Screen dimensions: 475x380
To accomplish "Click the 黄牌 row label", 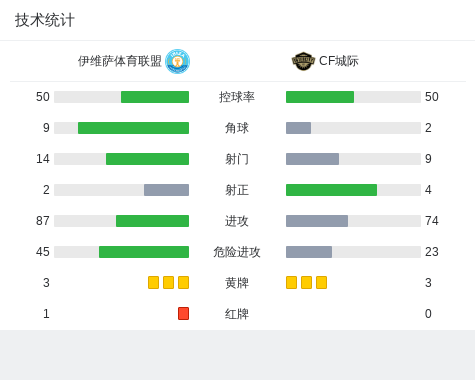I will (x=237, y=283).
